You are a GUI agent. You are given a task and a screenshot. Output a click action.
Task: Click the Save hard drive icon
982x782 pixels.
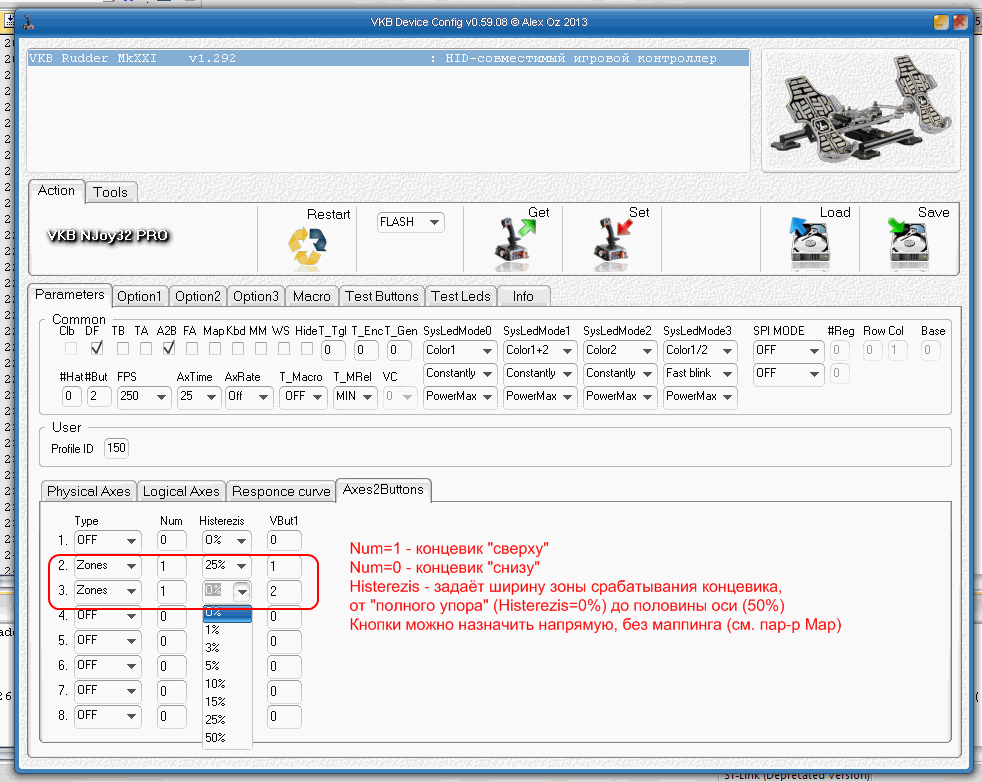[x=908, y=239]
